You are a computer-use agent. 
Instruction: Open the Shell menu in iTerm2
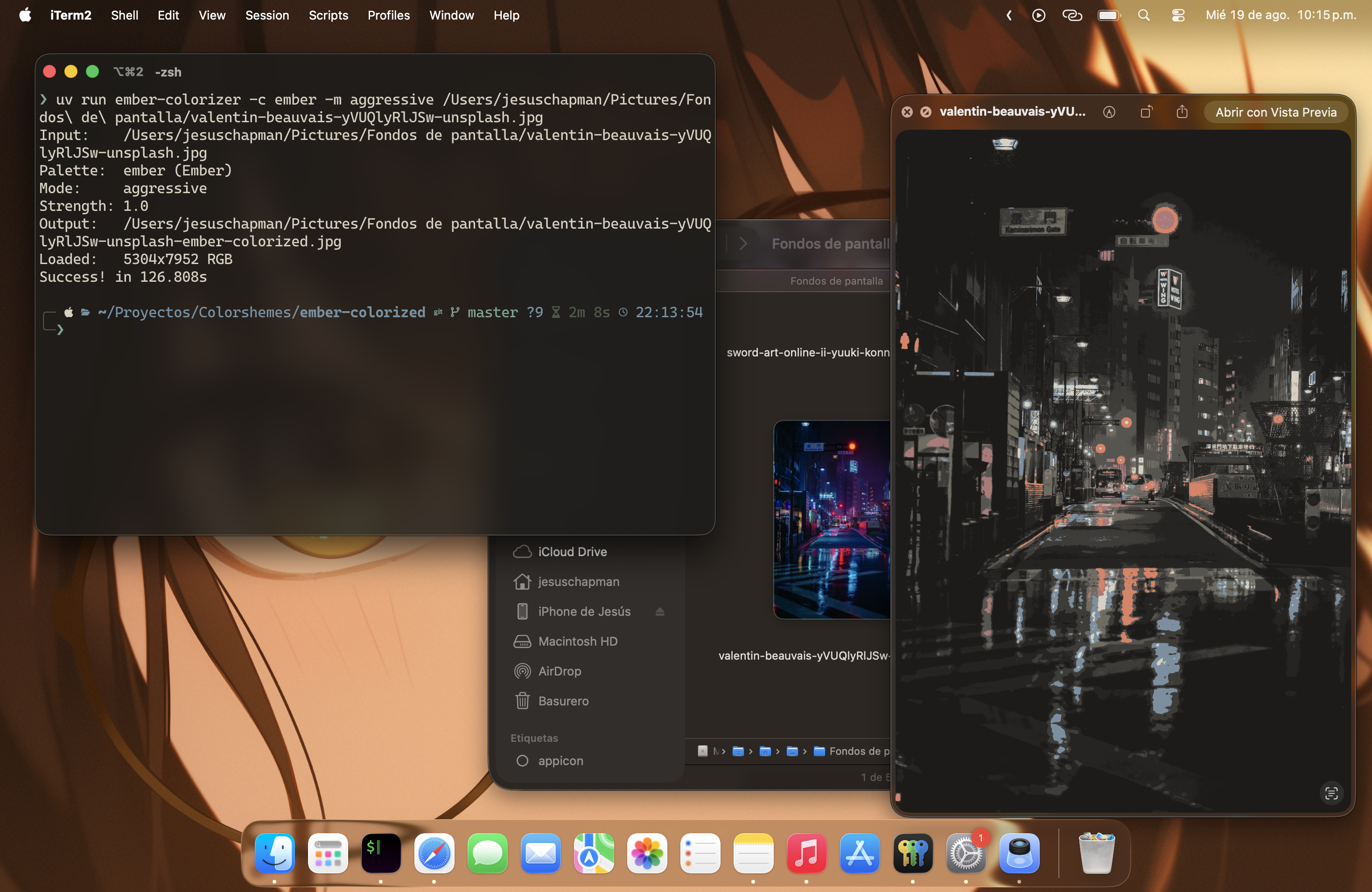pyautogui.click(x=125, y=15)
